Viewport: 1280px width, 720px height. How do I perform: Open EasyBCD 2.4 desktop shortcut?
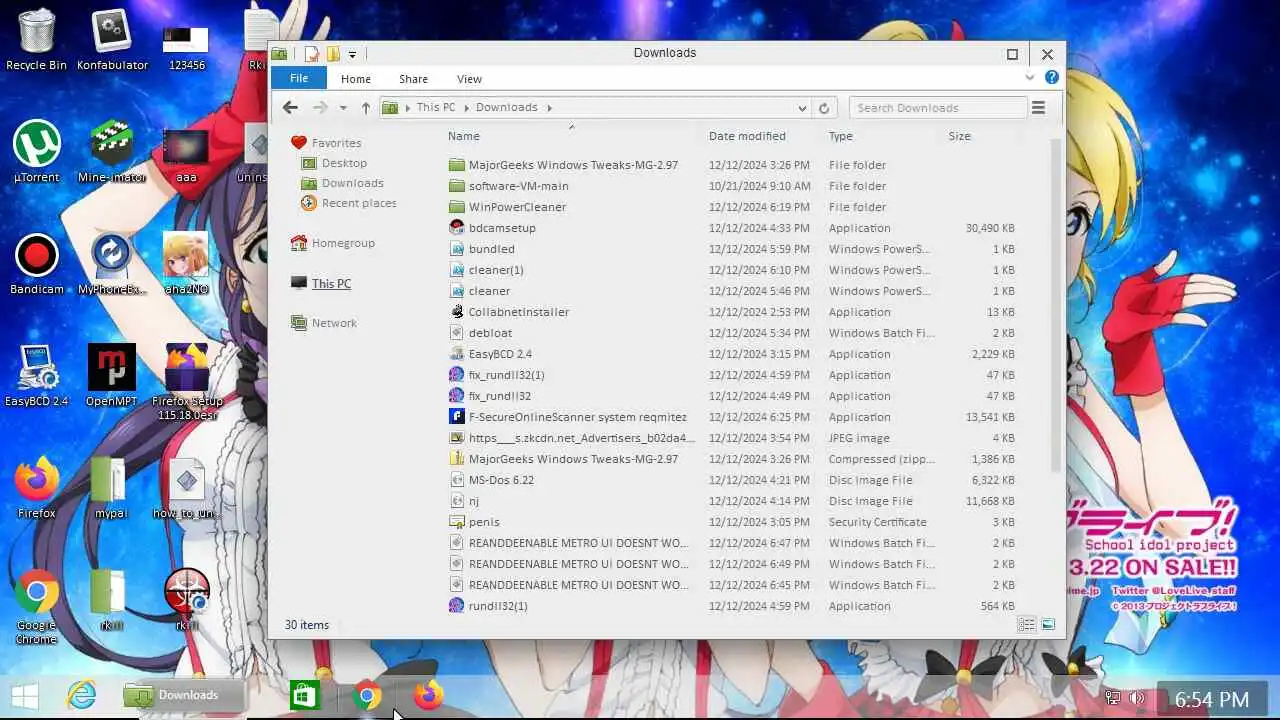click(x=36, y=376)
